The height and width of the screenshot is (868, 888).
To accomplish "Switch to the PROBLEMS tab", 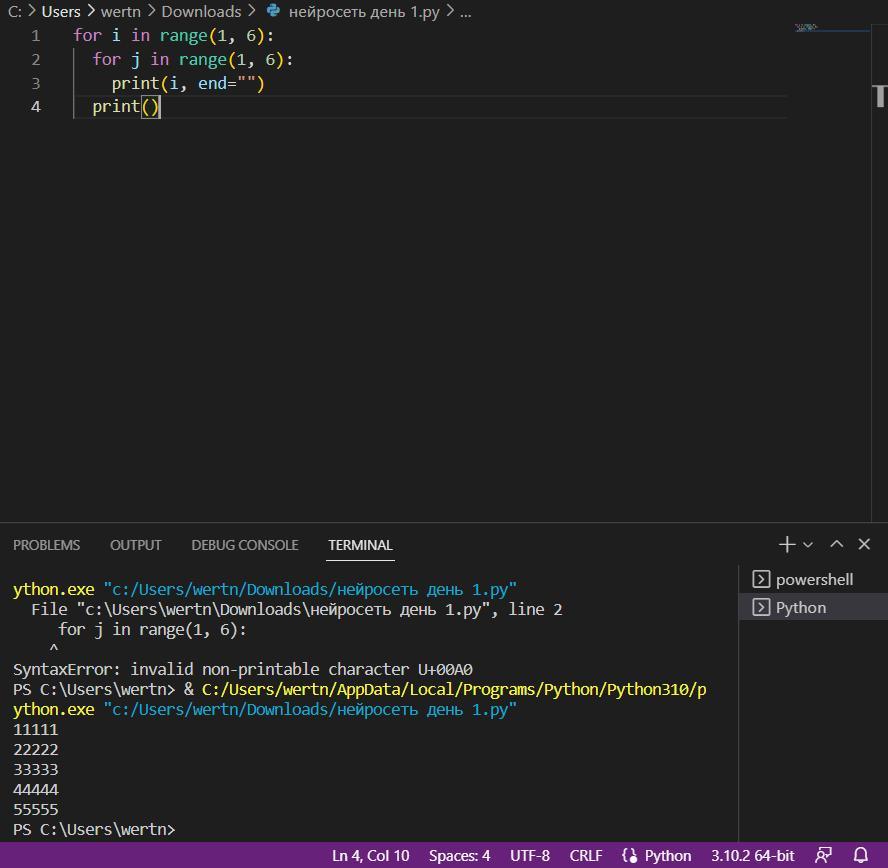I will coord(46,545).
